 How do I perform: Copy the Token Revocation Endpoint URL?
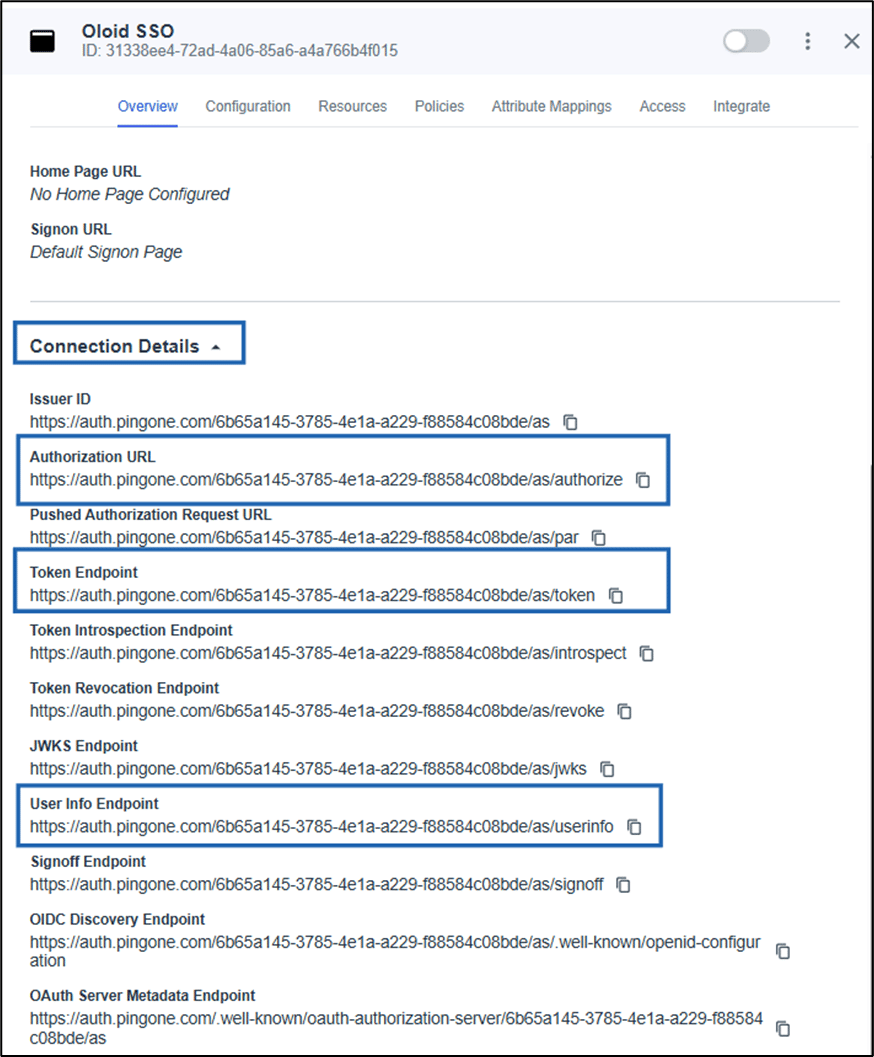(x=625, y=711)
